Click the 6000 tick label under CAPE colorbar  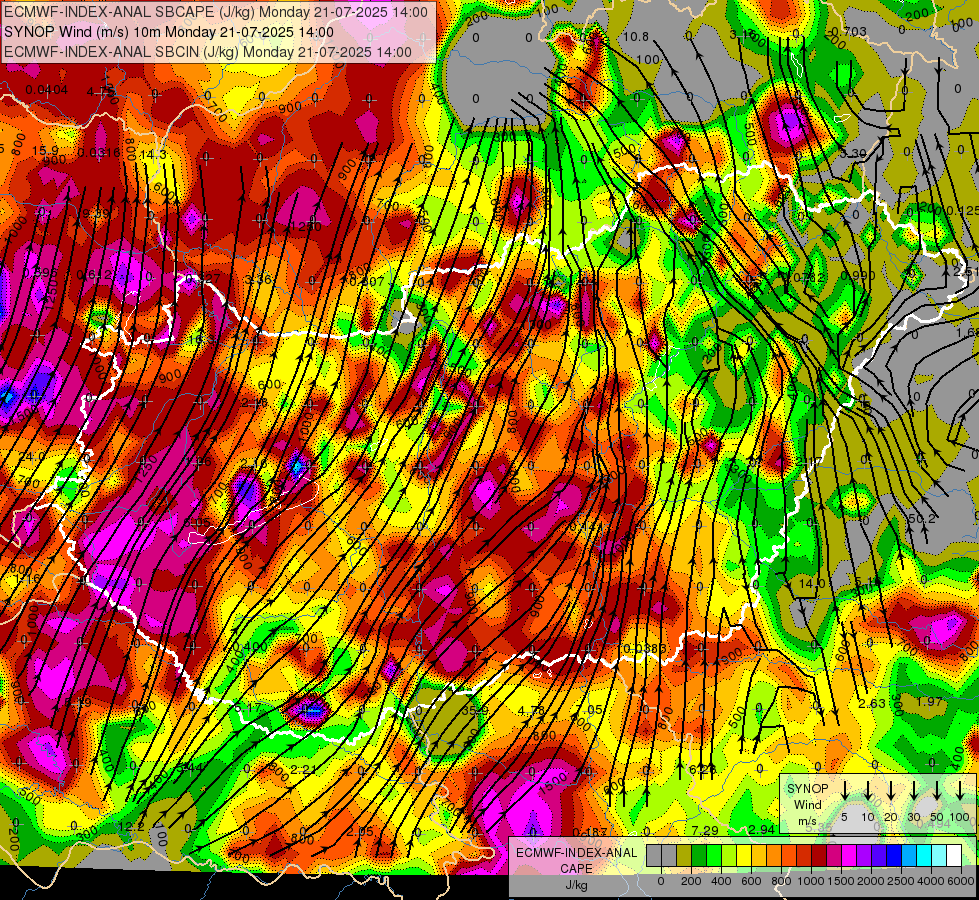click(x=961, y=881)
